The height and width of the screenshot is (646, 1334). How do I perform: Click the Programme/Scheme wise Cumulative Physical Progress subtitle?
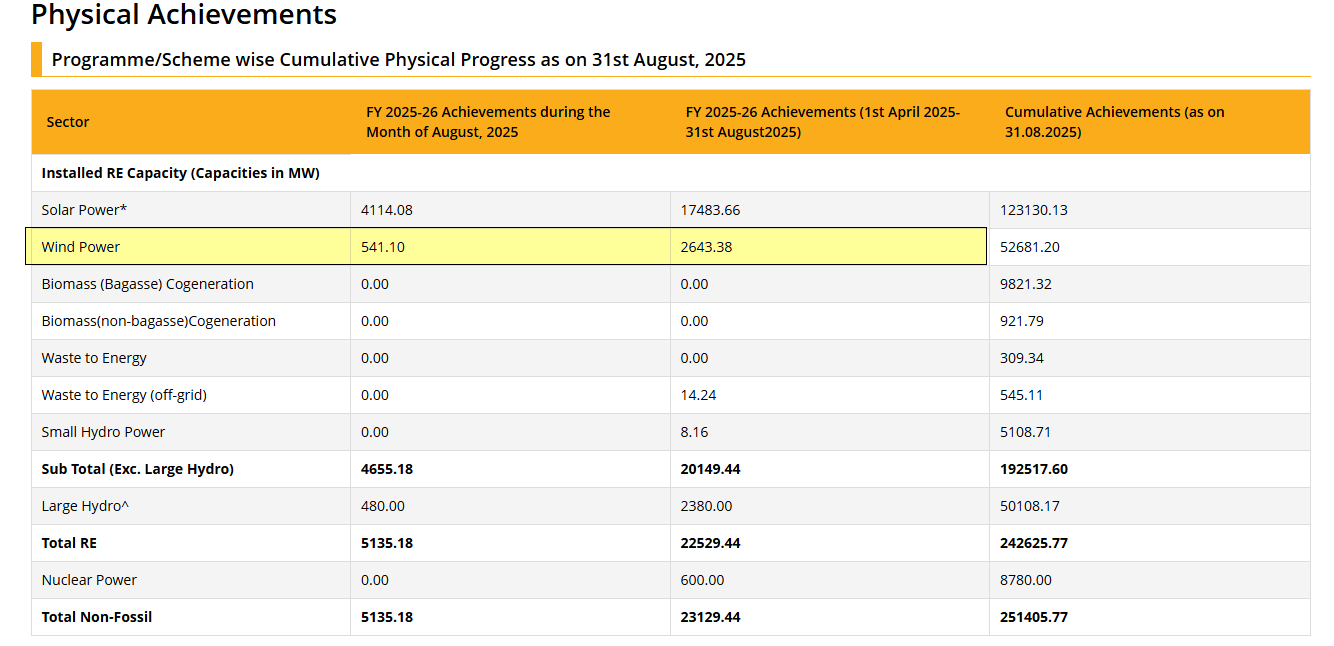[x=398, y=59]
